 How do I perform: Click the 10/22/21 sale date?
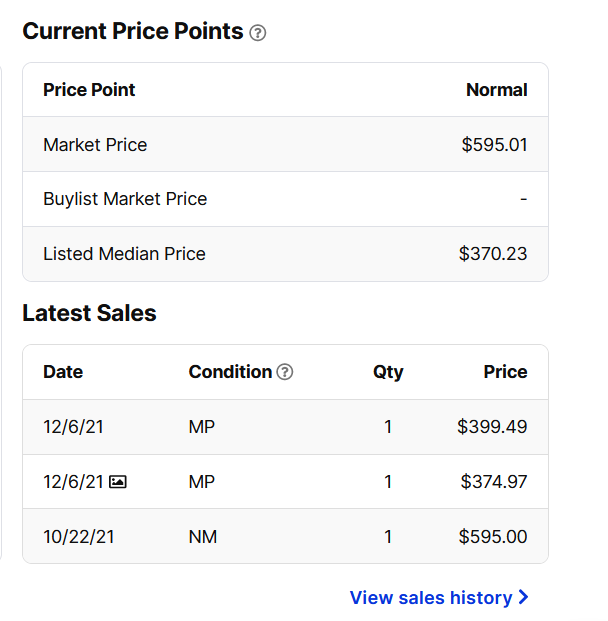coord(79,537)
